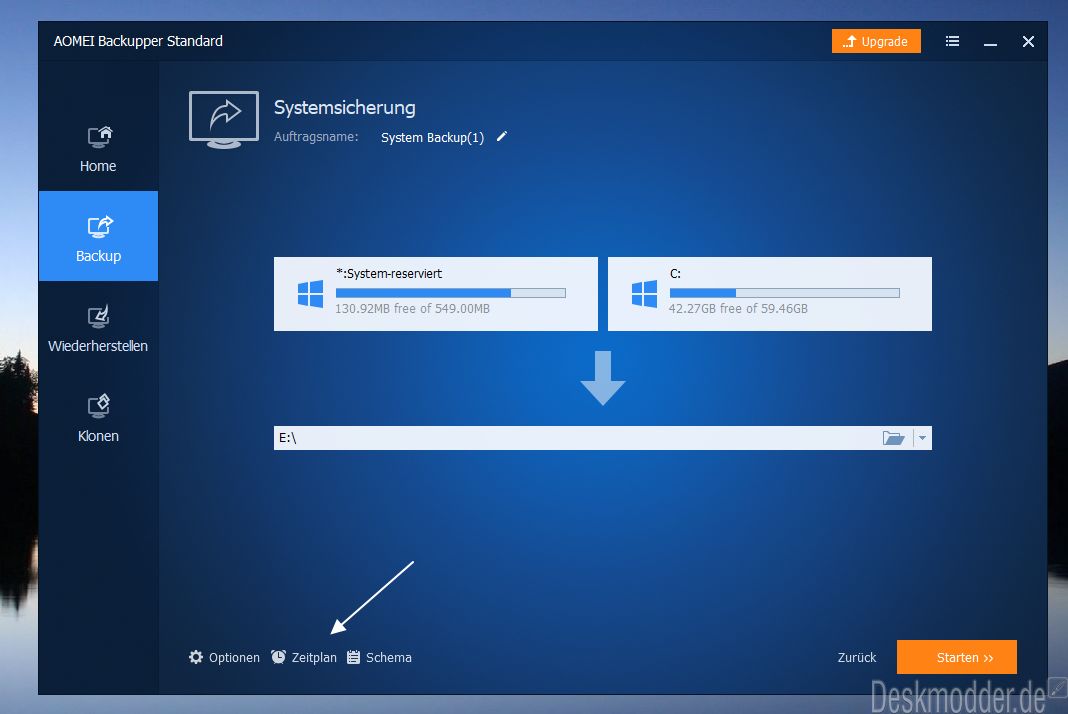The image size is (1068, 714).
Task: Minimize the AOMEI Backupper window
Action: (990, 42)
